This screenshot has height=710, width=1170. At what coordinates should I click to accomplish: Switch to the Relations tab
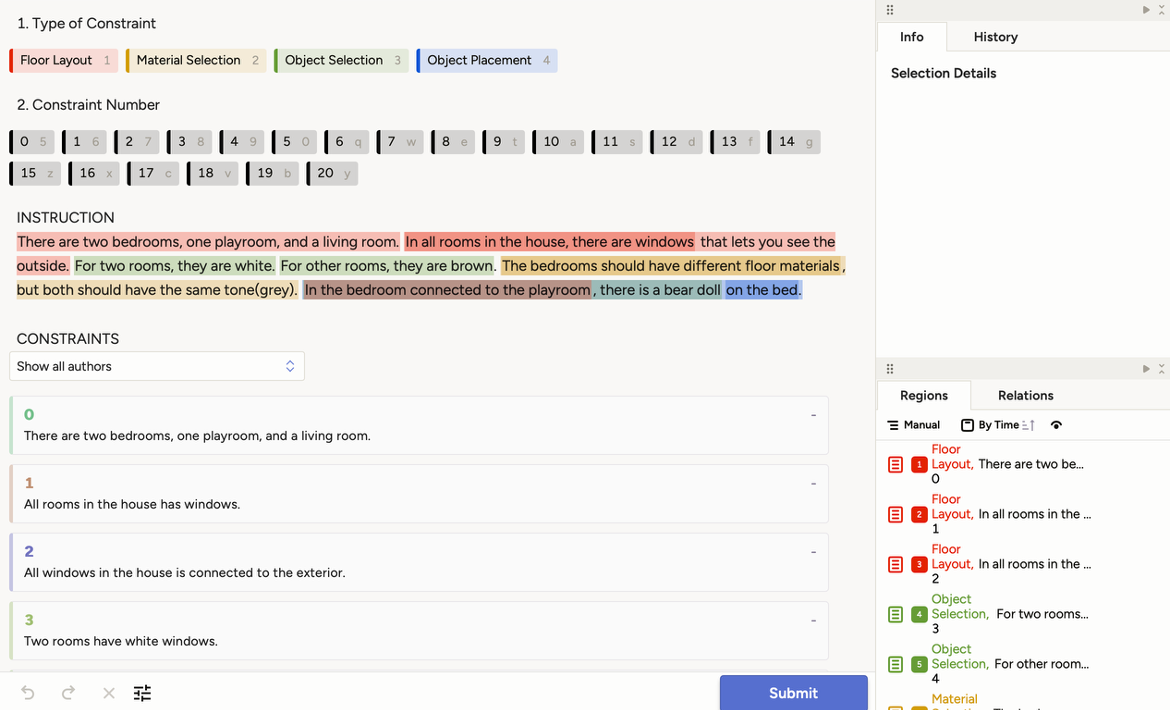tap(1025, 395)
